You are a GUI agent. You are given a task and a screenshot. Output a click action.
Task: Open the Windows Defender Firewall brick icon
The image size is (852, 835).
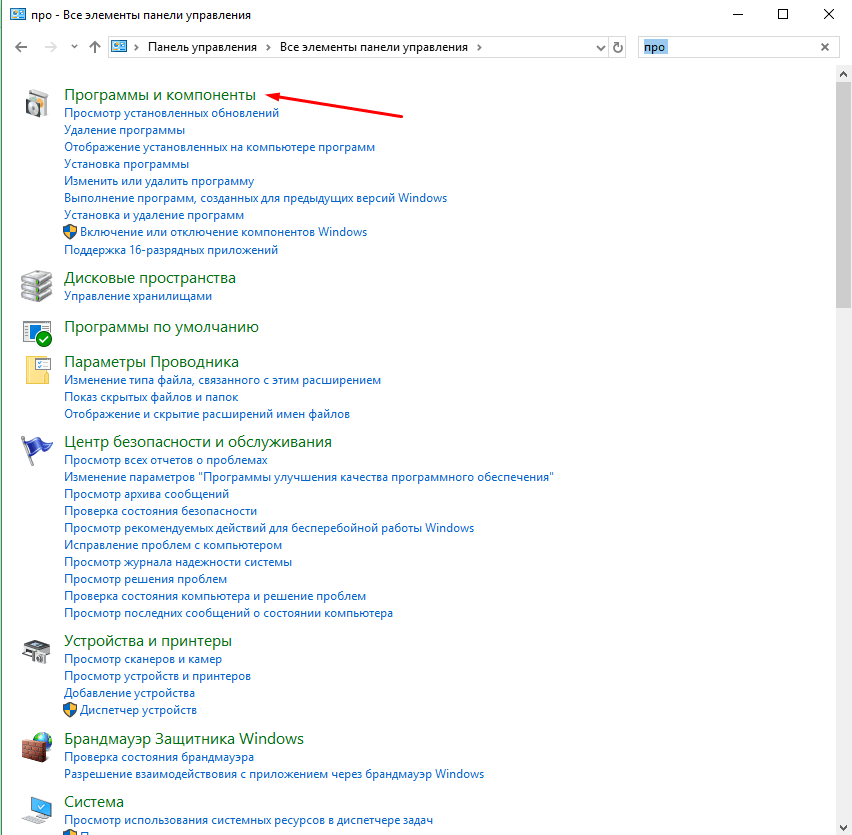[x=37, y=747]
